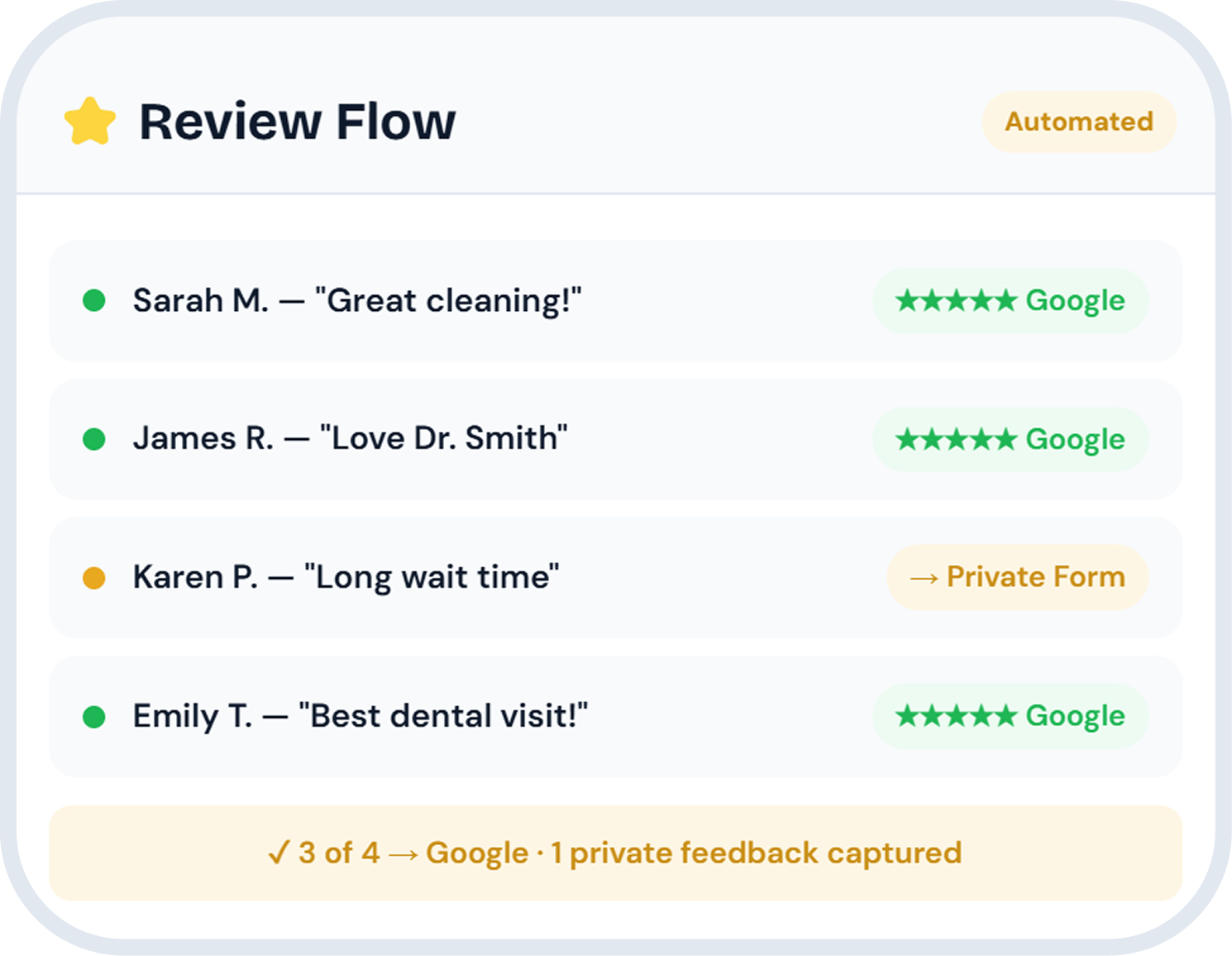Select the Karen P. "Long wait time" review text

pyautogui.click(x=346, y=577)
